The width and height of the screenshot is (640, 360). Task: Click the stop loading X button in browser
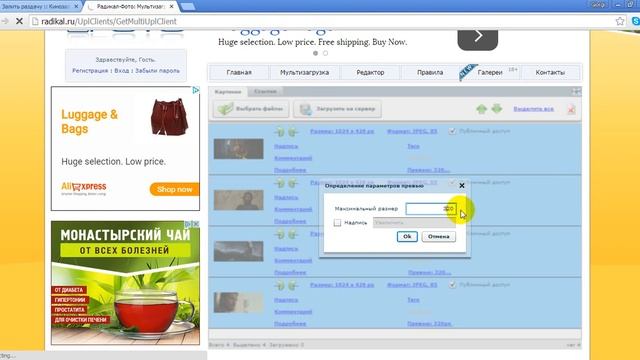click(x=19, y=21)
